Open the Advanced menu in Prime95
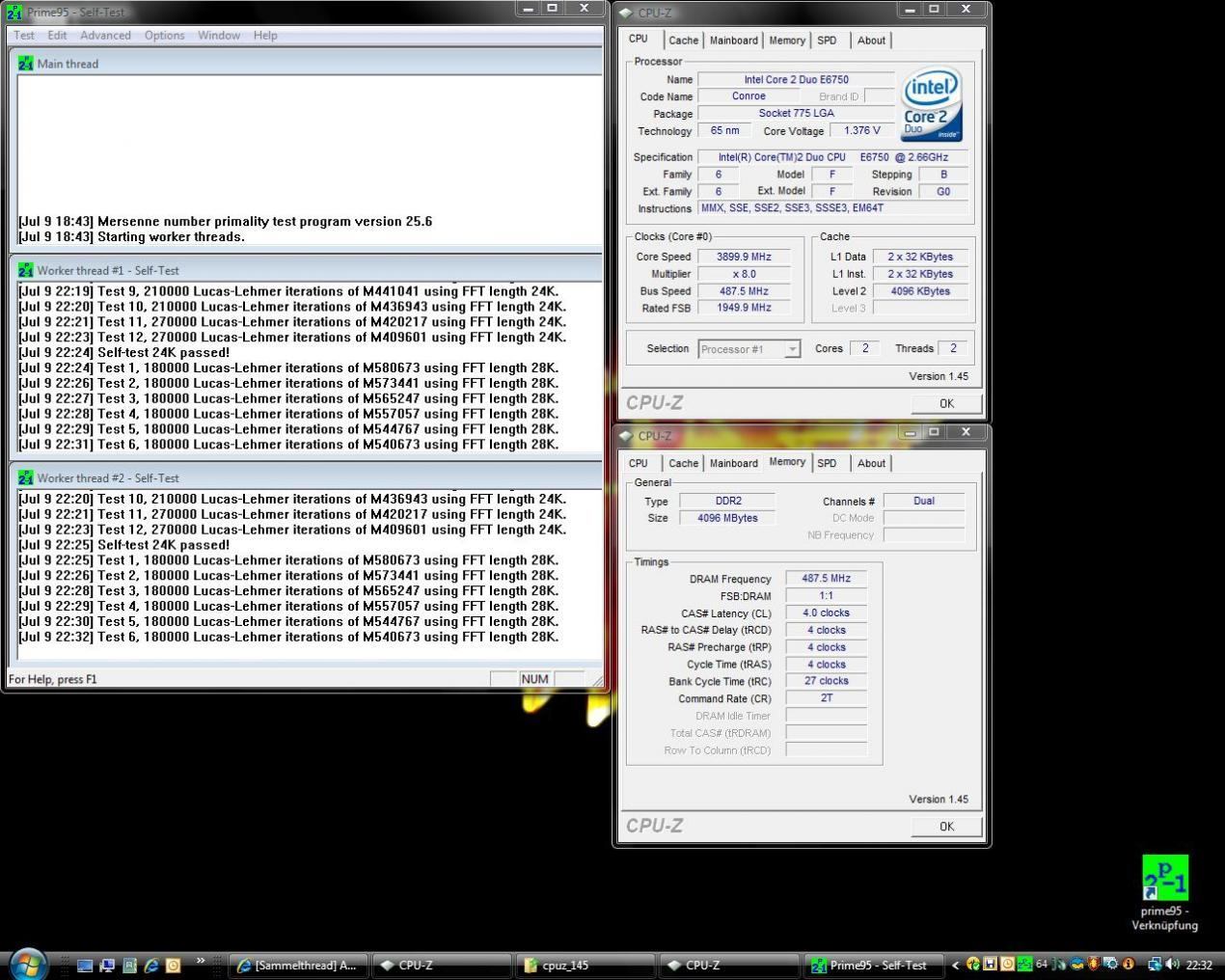This screenshot has width=1225, height=980. pos(105,36)
